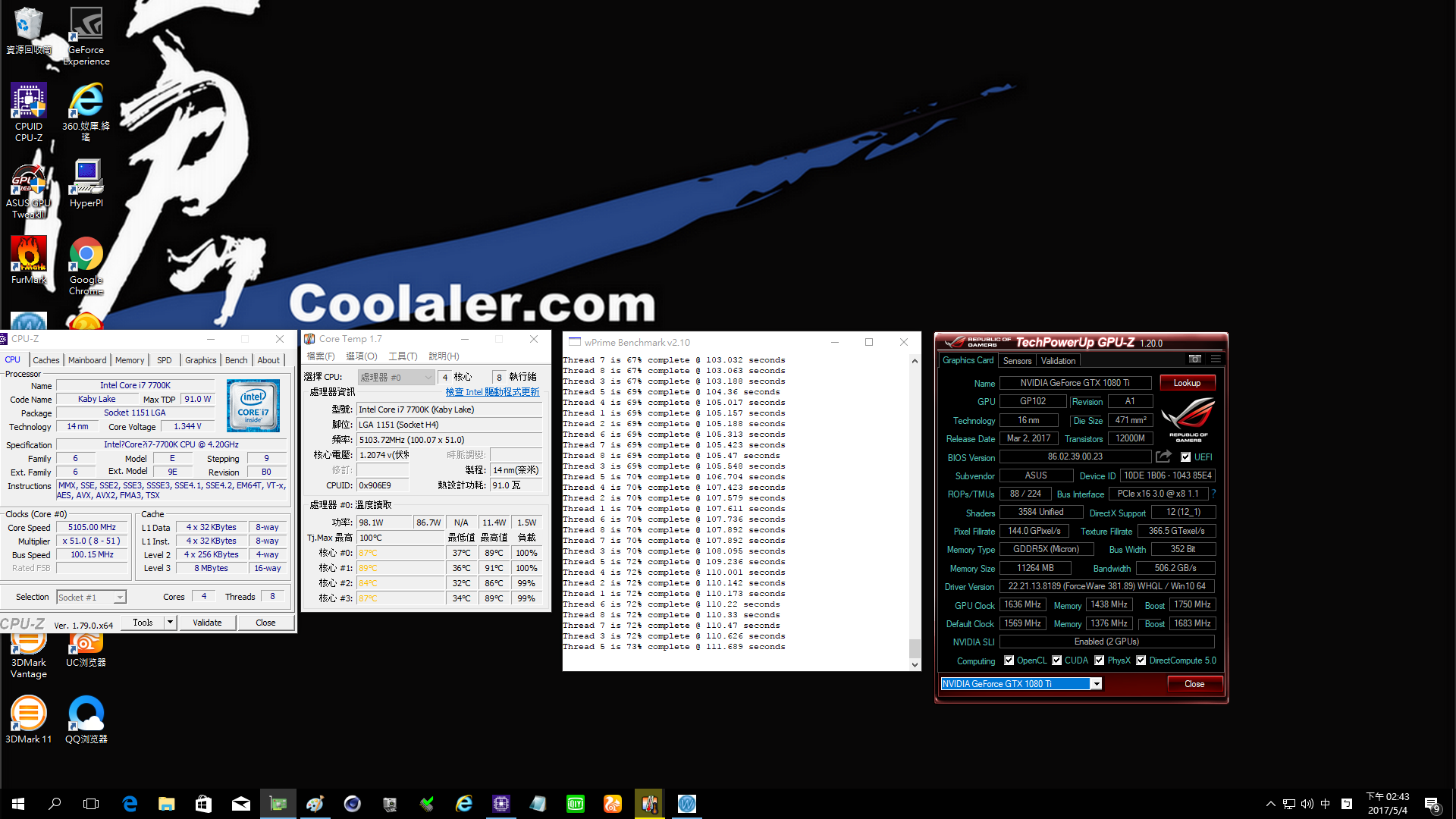Open the 360 browser desktop shortcut
The image size is (1456, 819).
(x=86, y=112)
